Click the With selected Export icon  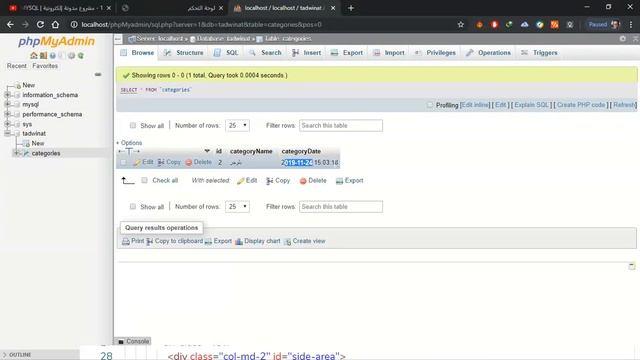pyautogui.click(x=339, y=181)
